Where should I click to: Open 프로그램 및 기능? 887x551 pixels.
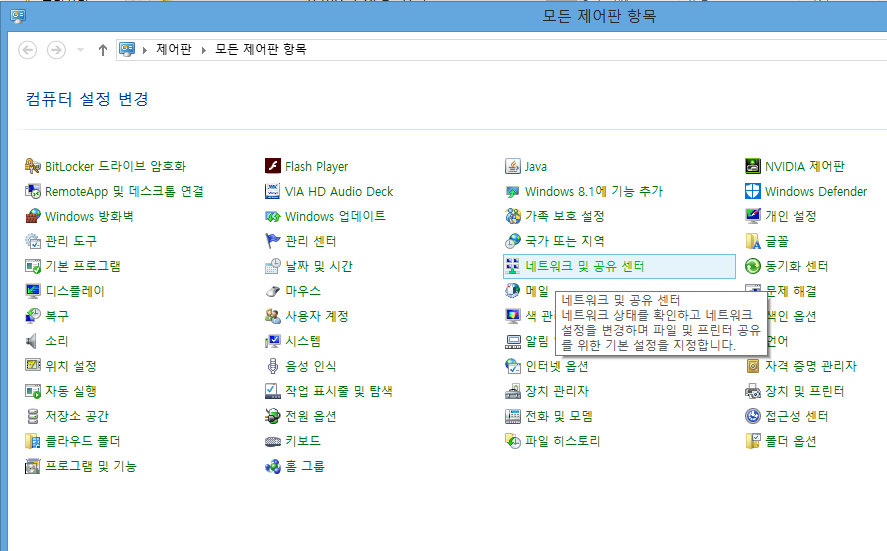click(x=91, y=466)
